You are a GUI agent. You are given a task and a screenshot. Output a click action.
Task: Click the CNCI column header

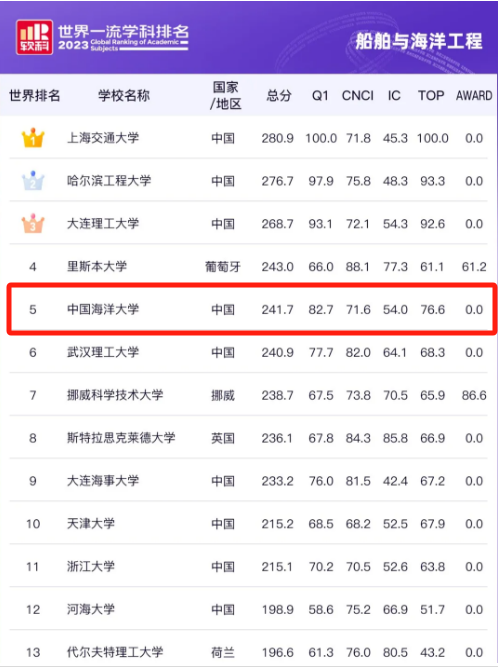coord(358,96)
